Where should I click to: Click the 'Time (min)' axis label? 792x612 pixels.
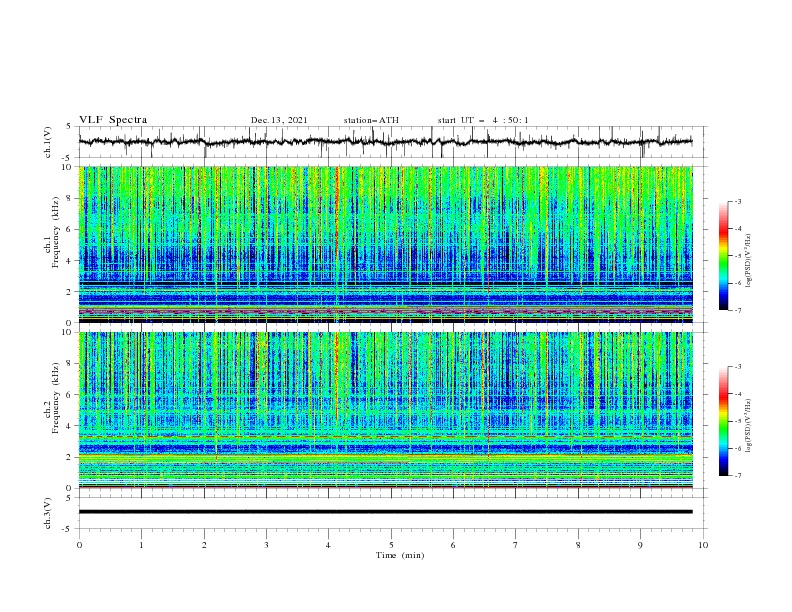pyautogui.click(x=400, y=555)
